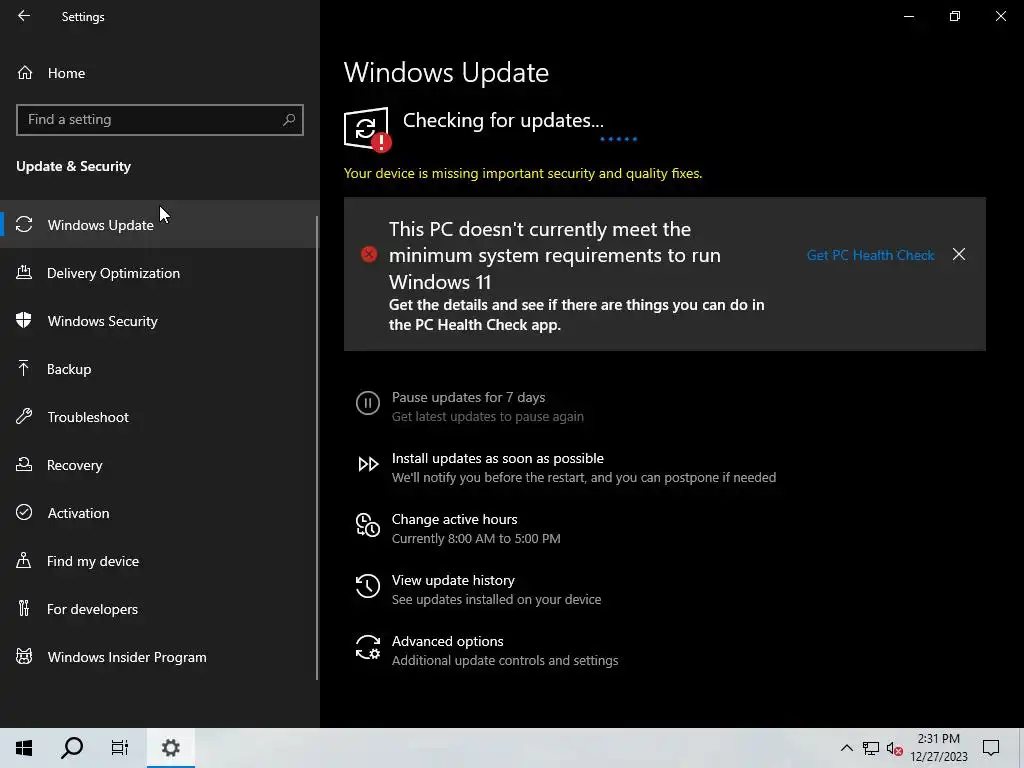This screenshot has width=1024, height=768.
Task: Click the update status icon with alert badge
Action: coord(367,129)
